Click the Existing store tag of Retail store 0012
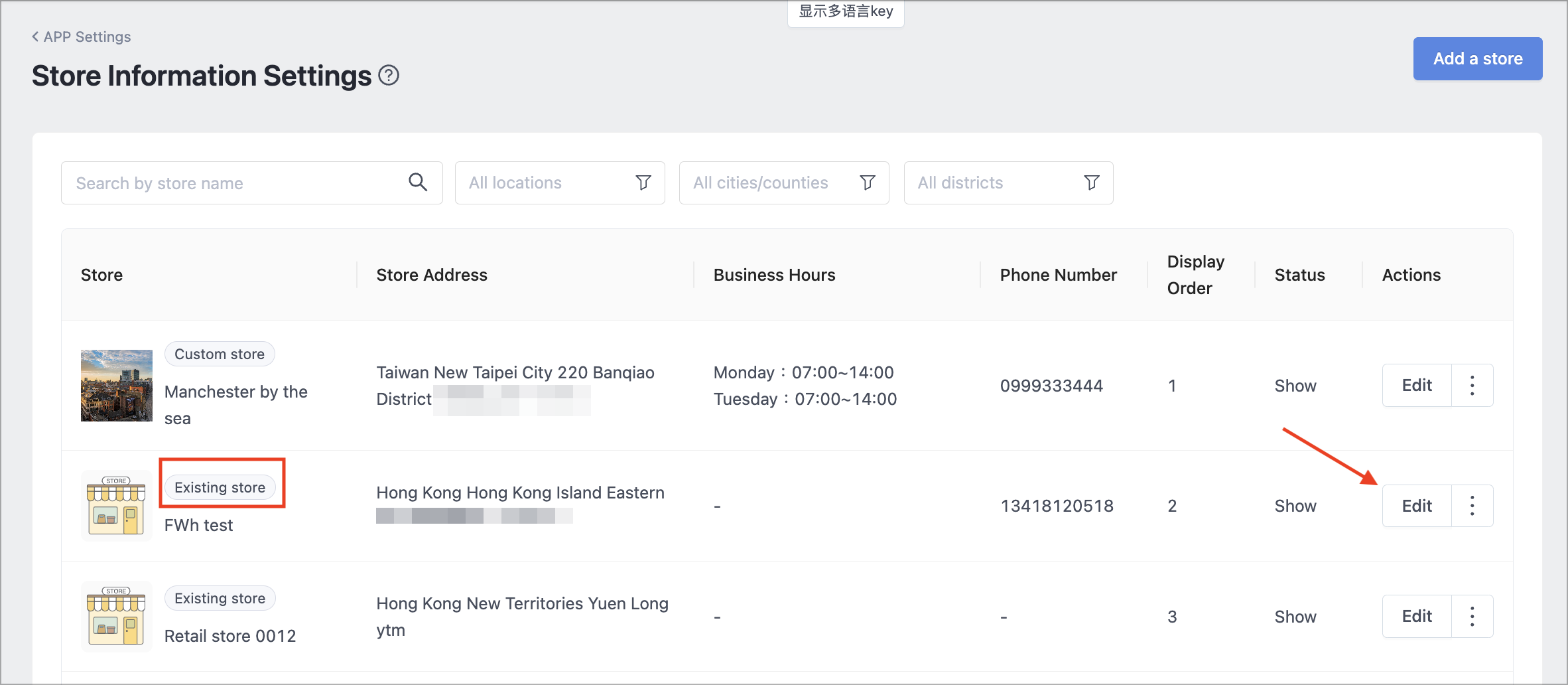The width and height of the screenshot is (1568, 685). [220, 598]
